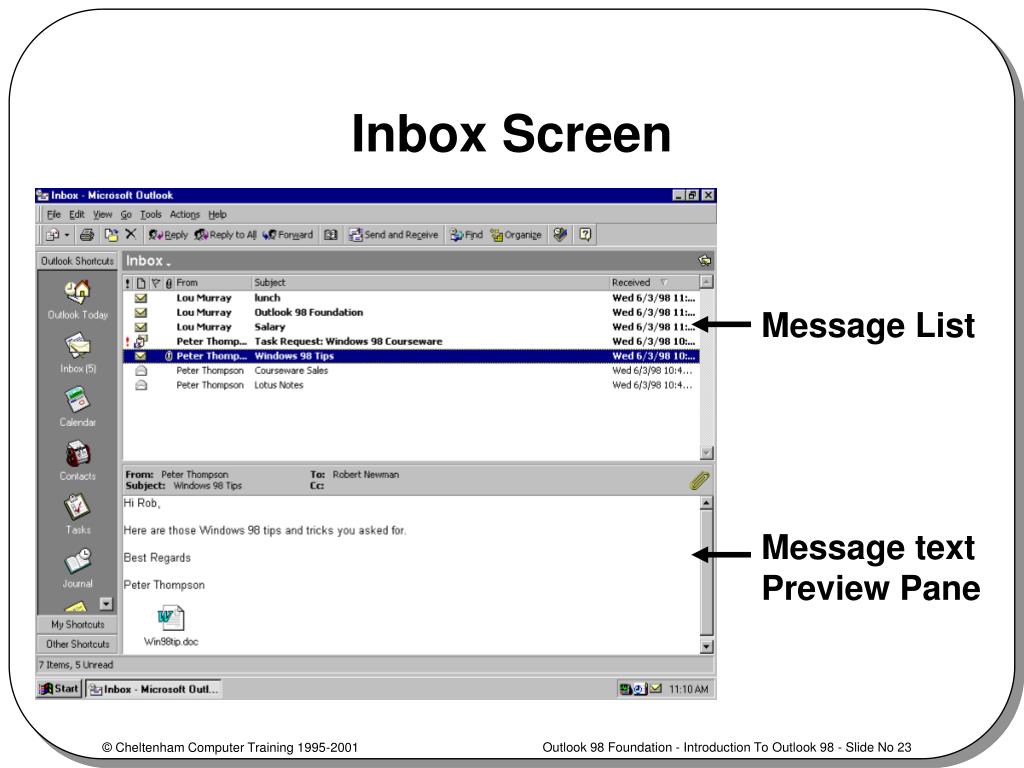
Task: Click the Windows Start button
Action: coord(59,688)
